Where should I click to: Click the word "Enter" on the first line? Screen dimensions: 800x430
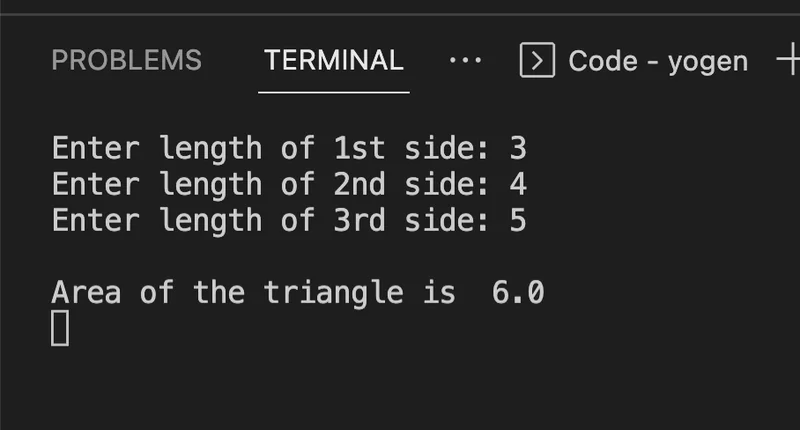click(x=96, y=149)
